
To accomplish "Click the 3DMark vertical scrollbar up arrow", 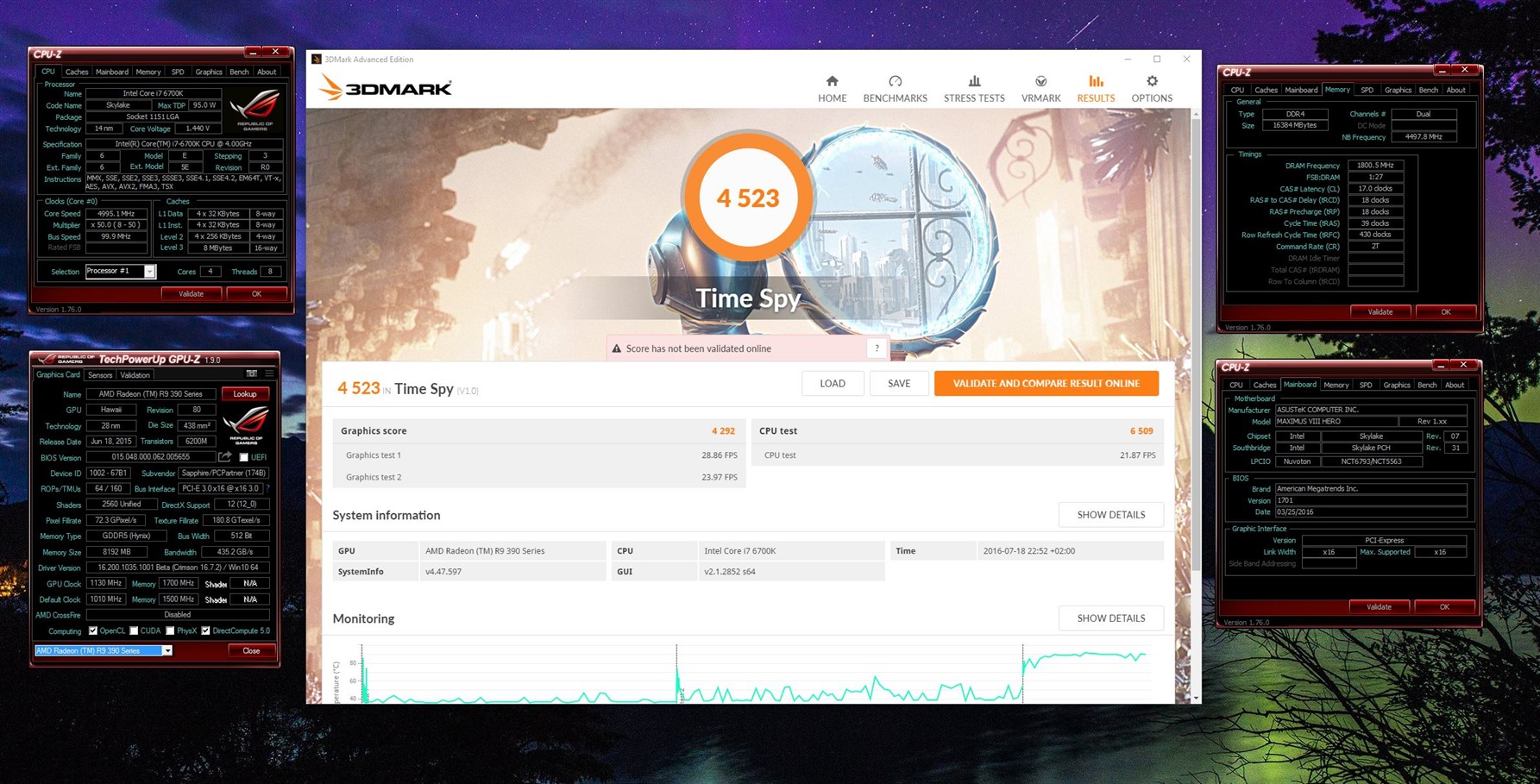I will tap(1195, 114).
